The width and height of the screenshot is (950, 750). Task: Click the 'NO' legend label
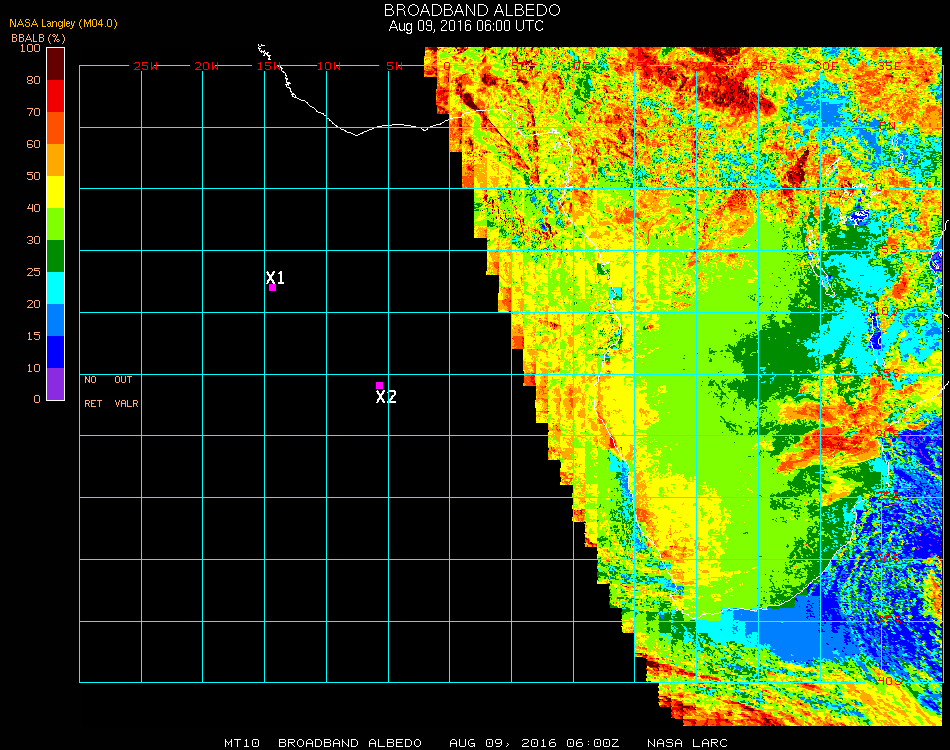click(x=90, y=380)
